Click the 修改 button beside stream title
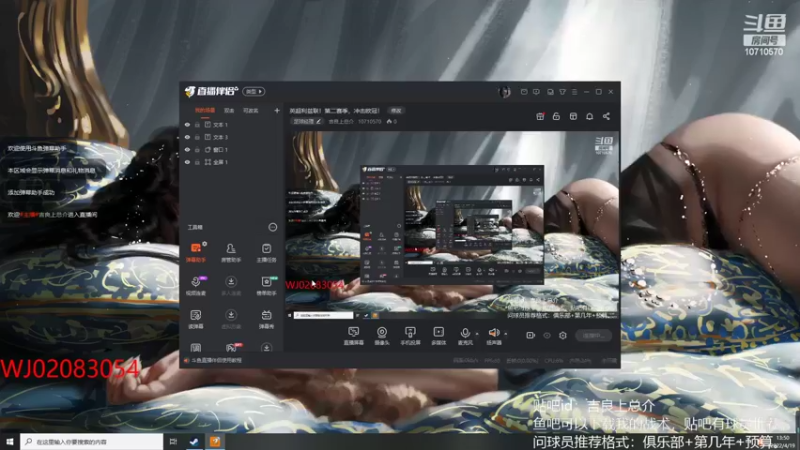 (396, 110)
